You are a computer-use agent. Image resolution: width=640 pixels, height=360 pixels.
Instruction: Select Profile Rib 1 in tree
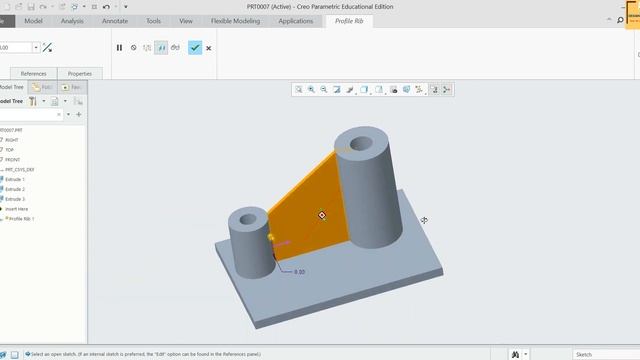pos(21,219)
